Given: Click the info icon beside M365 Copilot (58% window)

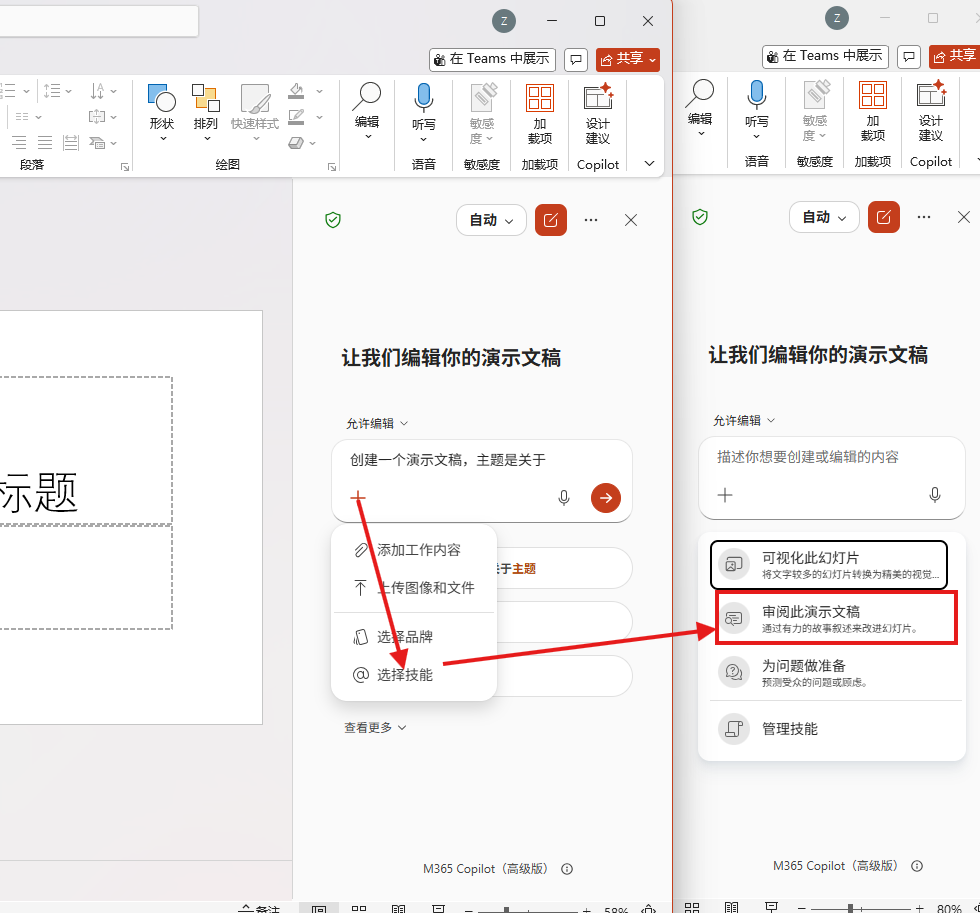Looking at the screenshot, I should click(567, 869).
